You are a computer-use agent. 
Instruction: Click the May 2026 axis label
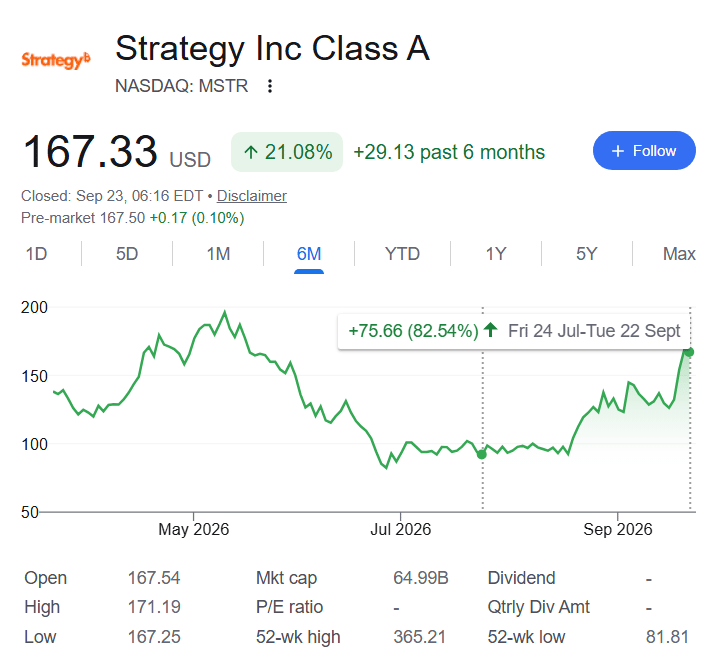coord(194,529)
